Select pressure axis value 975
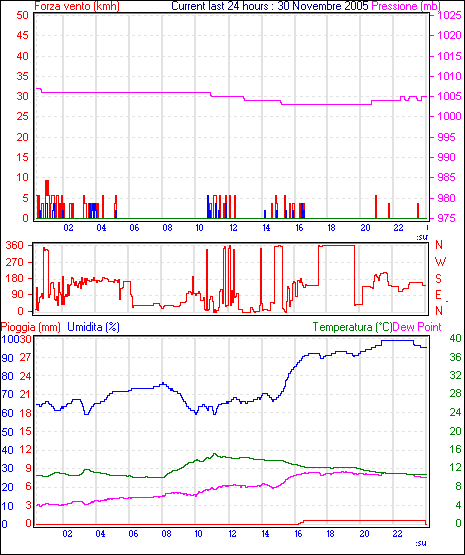This screenshot has width=465, height=555. tap(447, 218)
